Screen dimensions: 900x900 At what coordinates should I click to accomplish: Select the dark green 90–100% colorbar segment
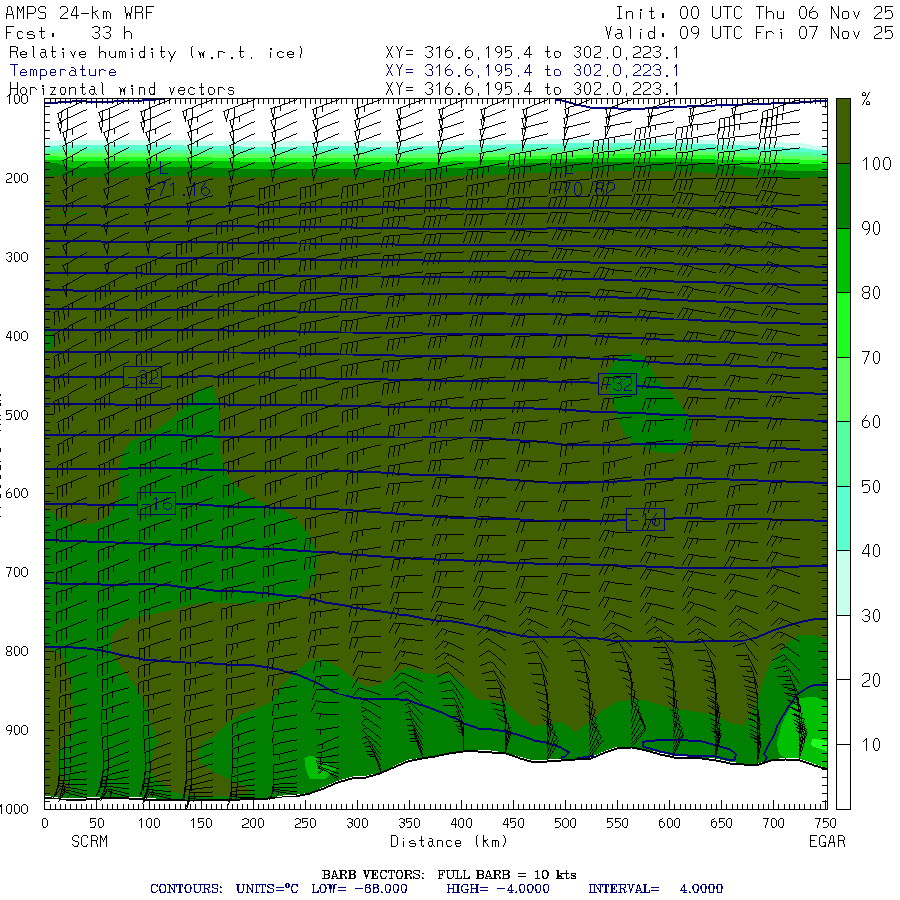843,196
